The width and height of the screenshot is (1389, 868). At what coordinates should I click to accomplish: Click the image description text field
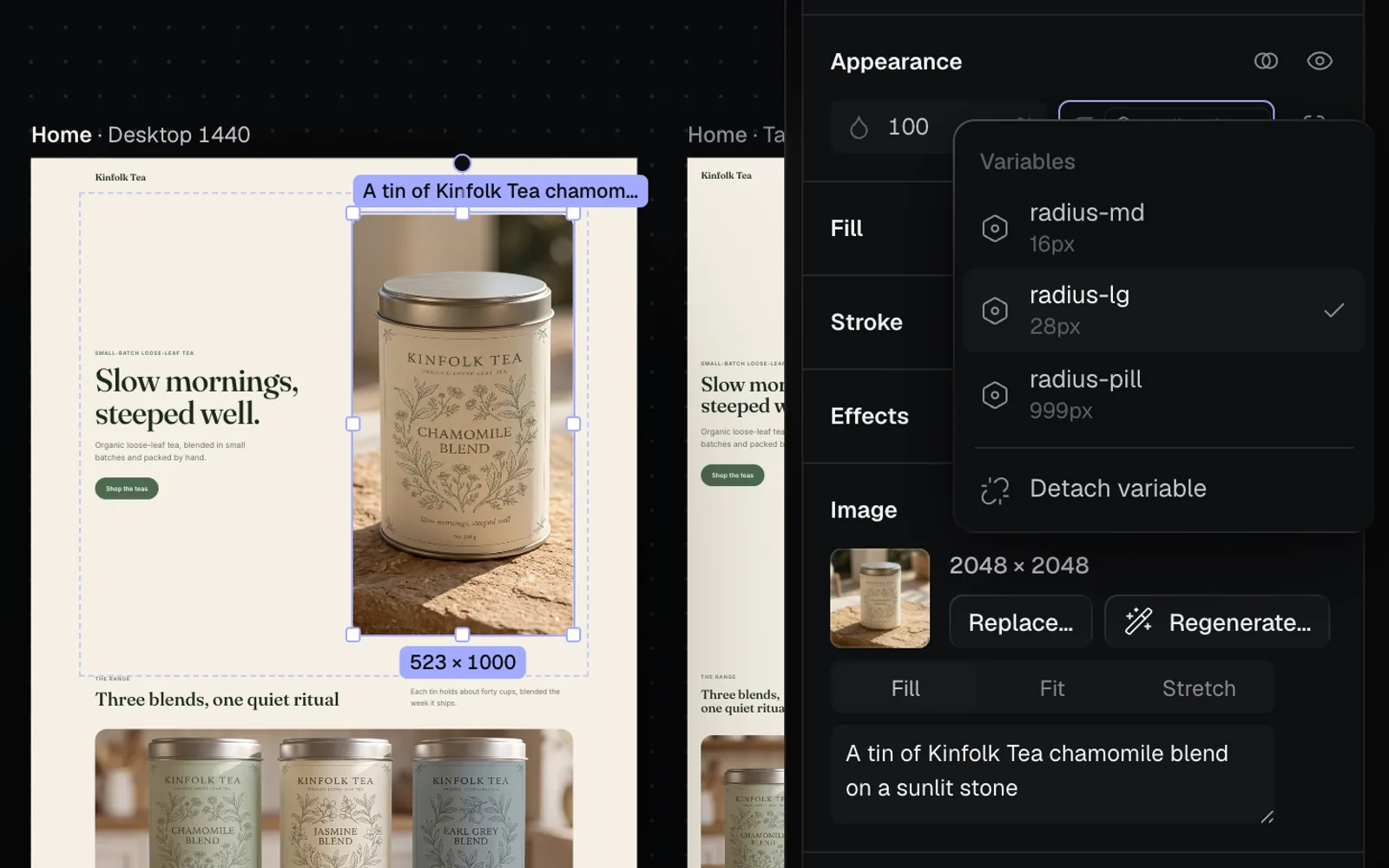(x=1052, y=773)
